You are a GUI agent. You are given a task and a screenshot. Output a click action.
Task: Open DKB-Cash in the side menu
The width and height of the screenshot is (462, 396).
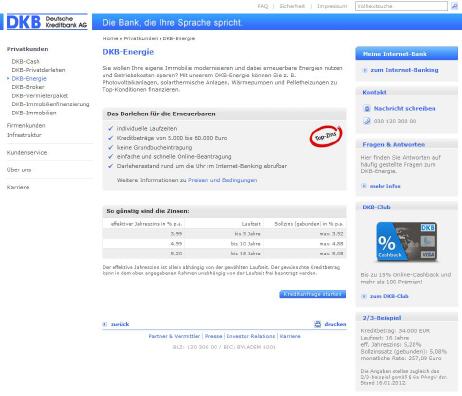(x=25, y=62)
